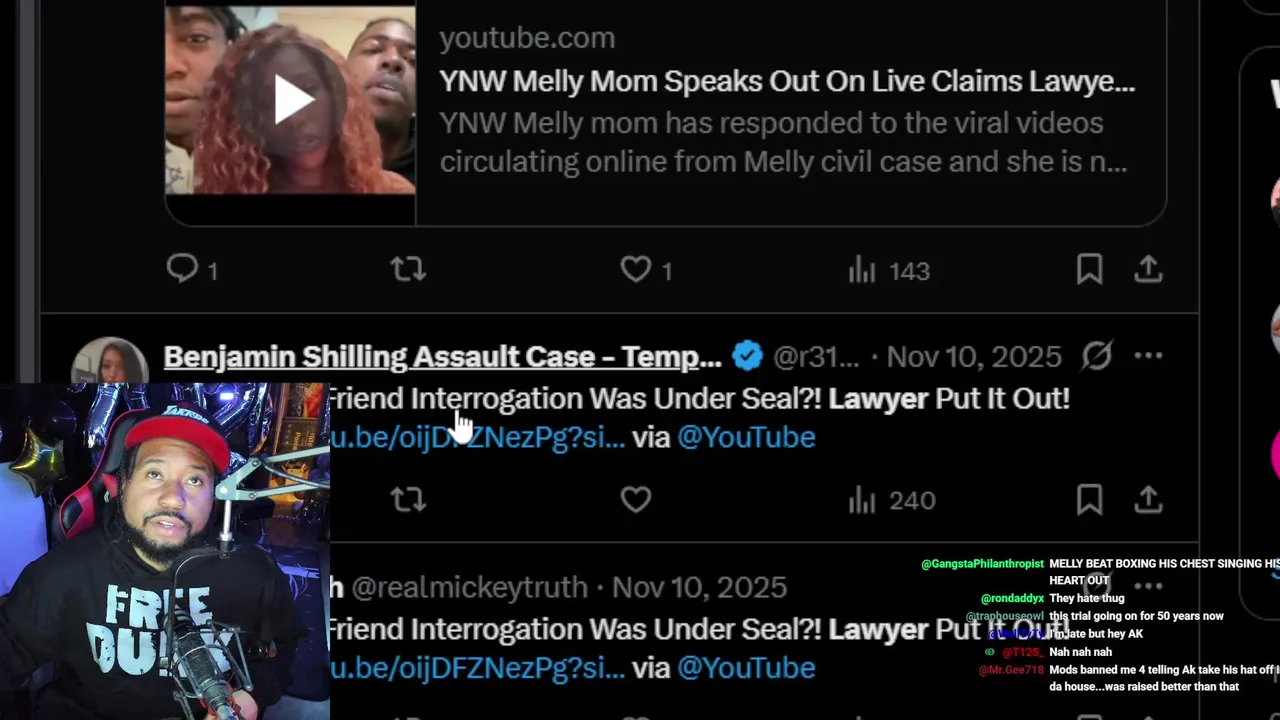Bookmark the YNW Melly Mom video post

click(1089, 269)
